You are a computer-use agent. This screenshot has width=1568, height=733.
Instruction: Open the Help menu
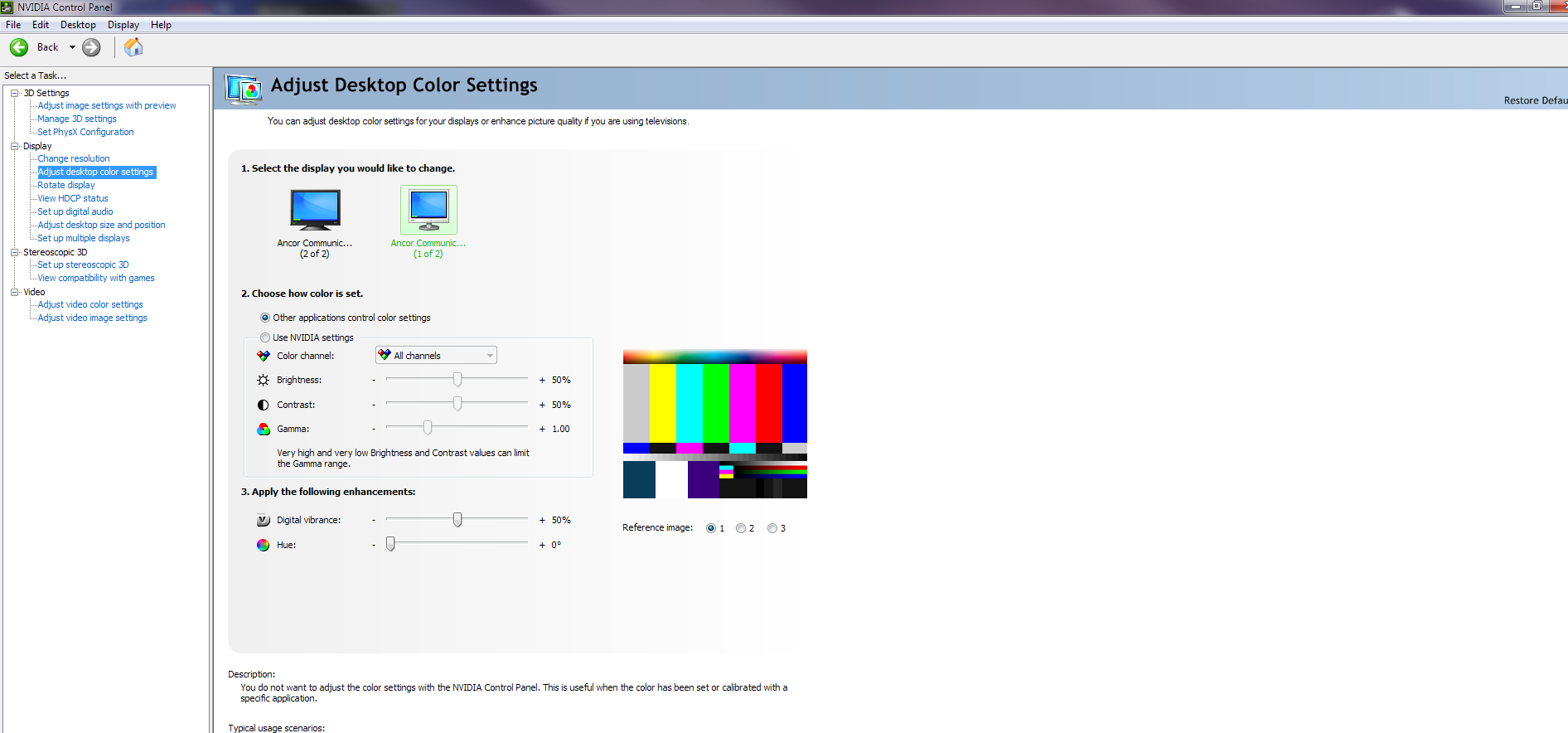(161, 25)
